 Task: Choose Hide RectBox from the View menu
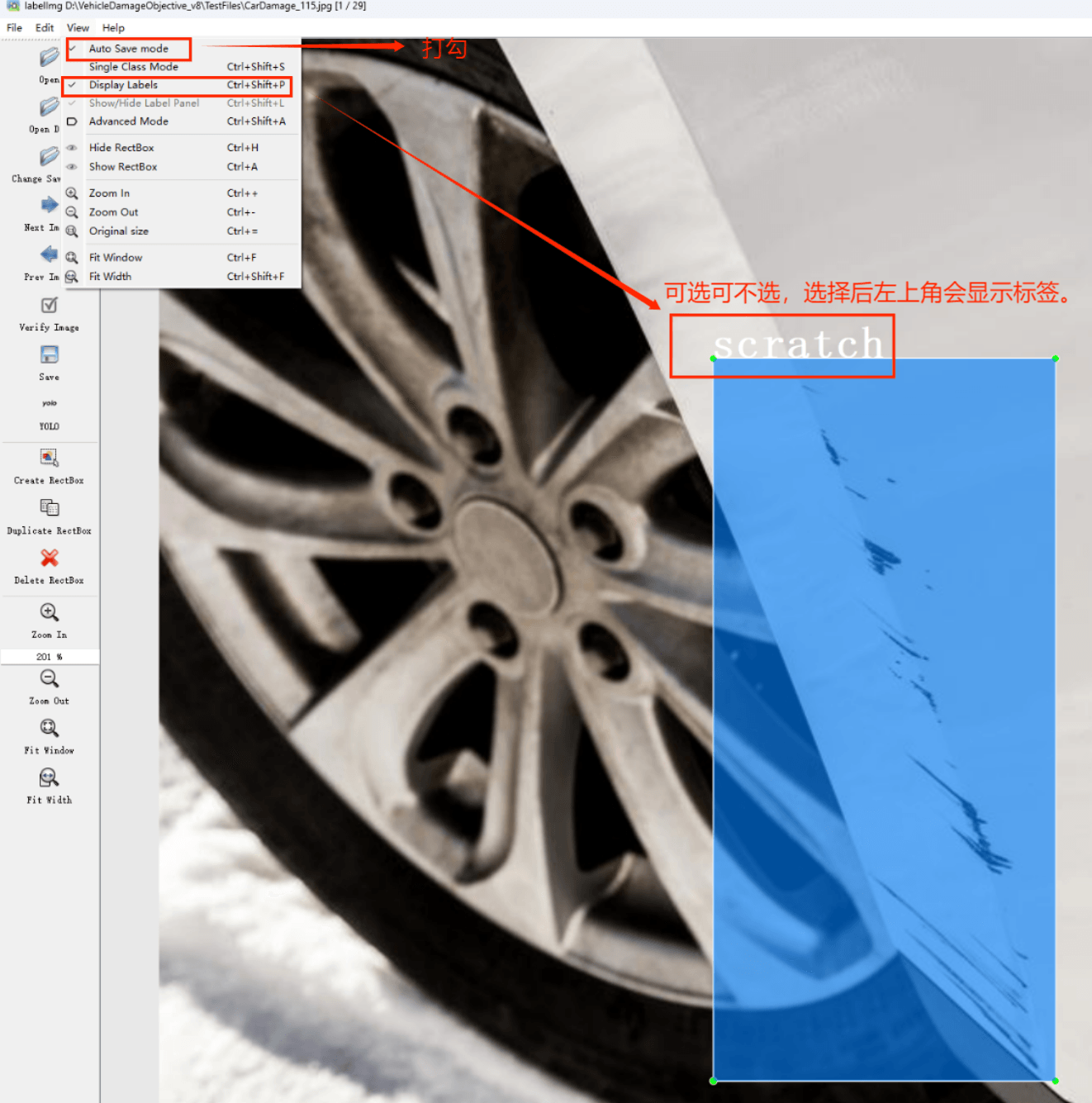182,148
